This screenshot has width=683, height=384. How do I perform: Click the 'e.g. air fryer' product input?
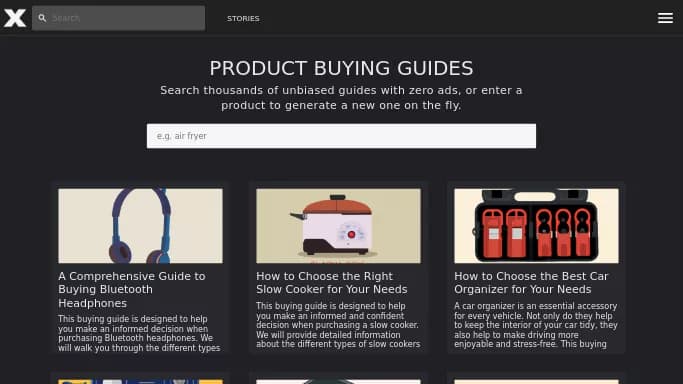(x=342, y=136)
